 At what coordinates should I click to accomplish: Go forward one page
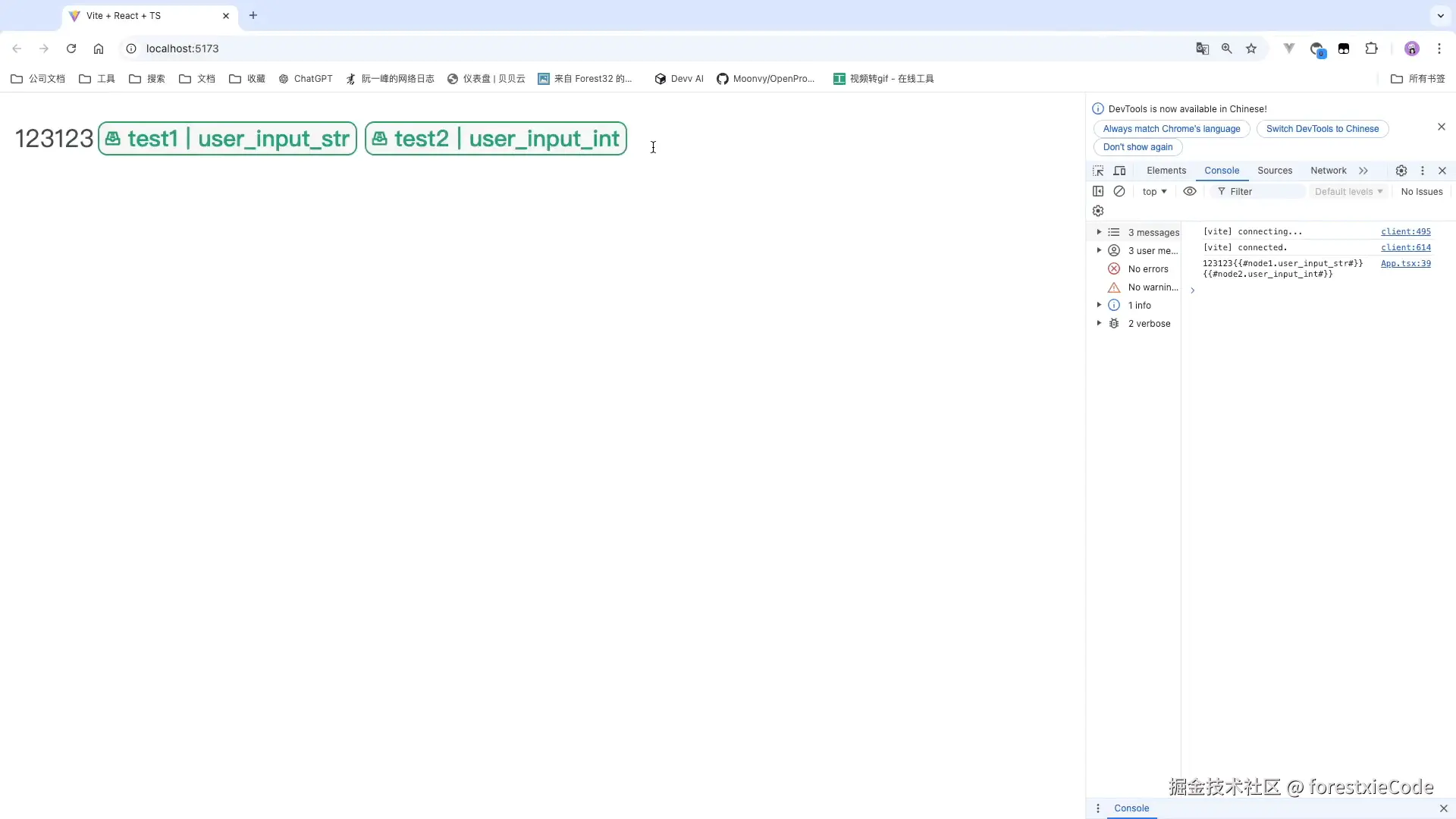[x=44, y=49]
